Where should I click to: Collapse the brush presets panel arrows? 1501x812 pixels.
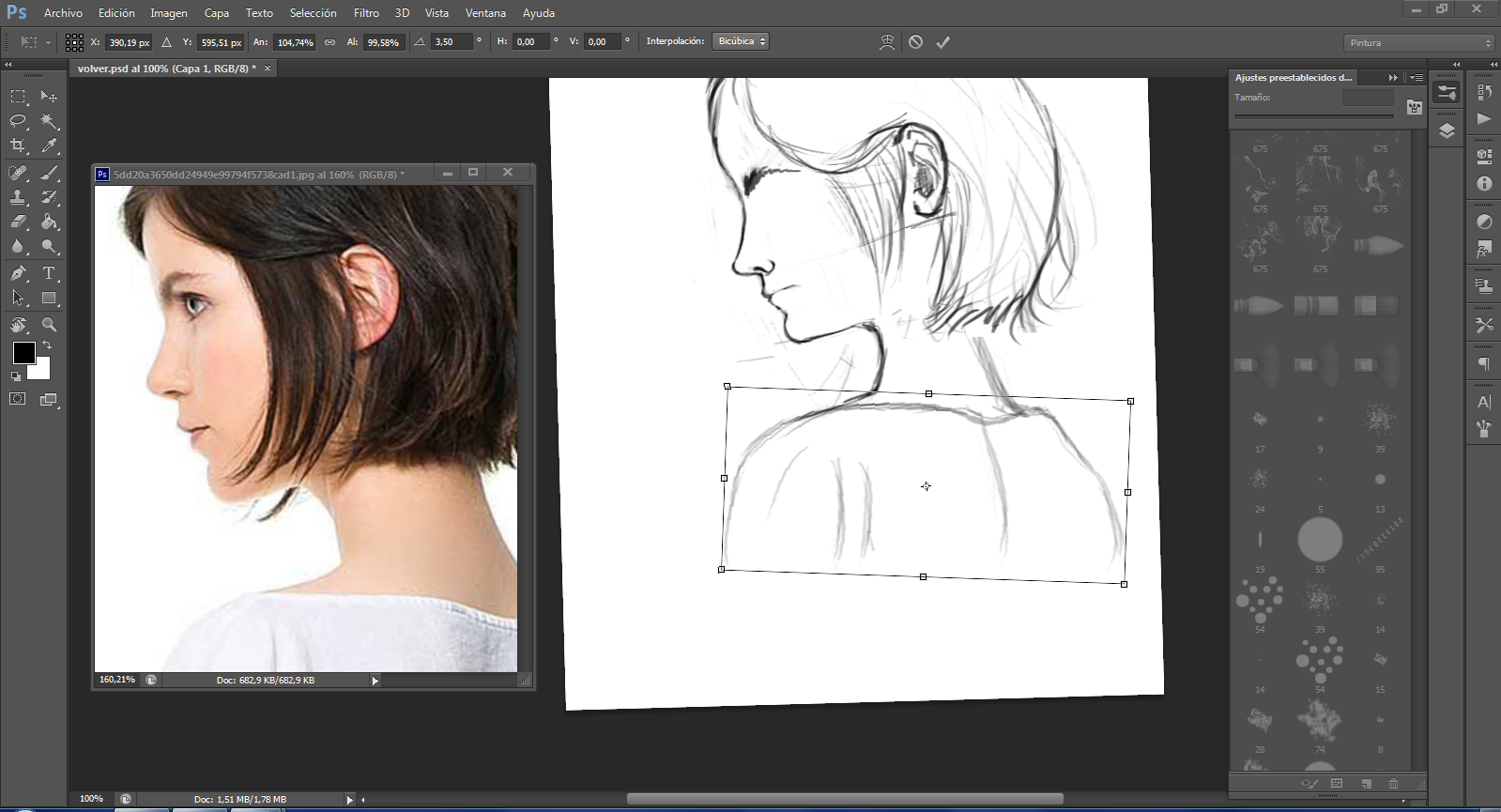pyautogui.click(x=1393, y=78)
